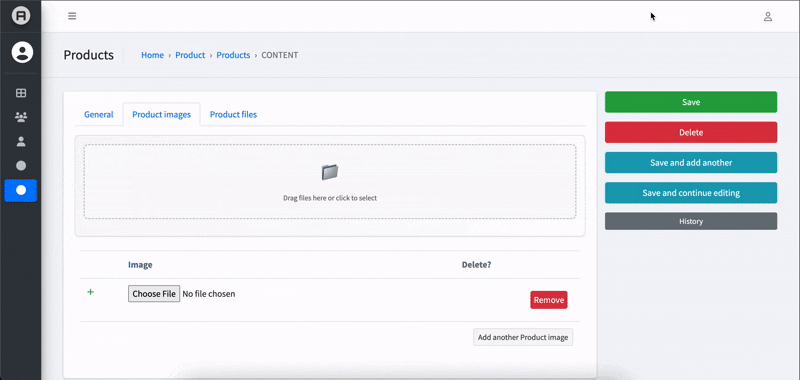Click the green Save button
The height and width of the screenshot is (380, 800).
691,102
